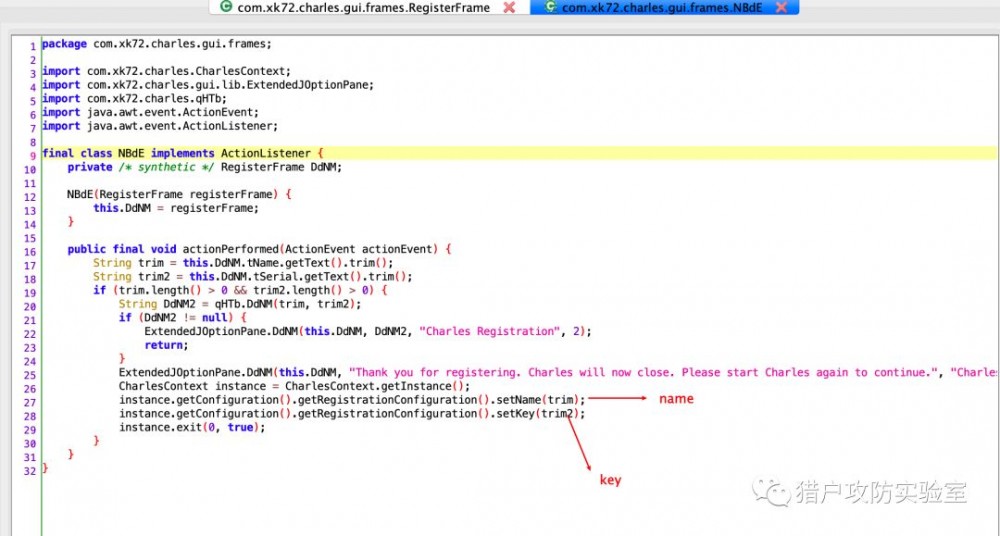Click import com.xk72.charles.qHTb line

click(135, 99)
